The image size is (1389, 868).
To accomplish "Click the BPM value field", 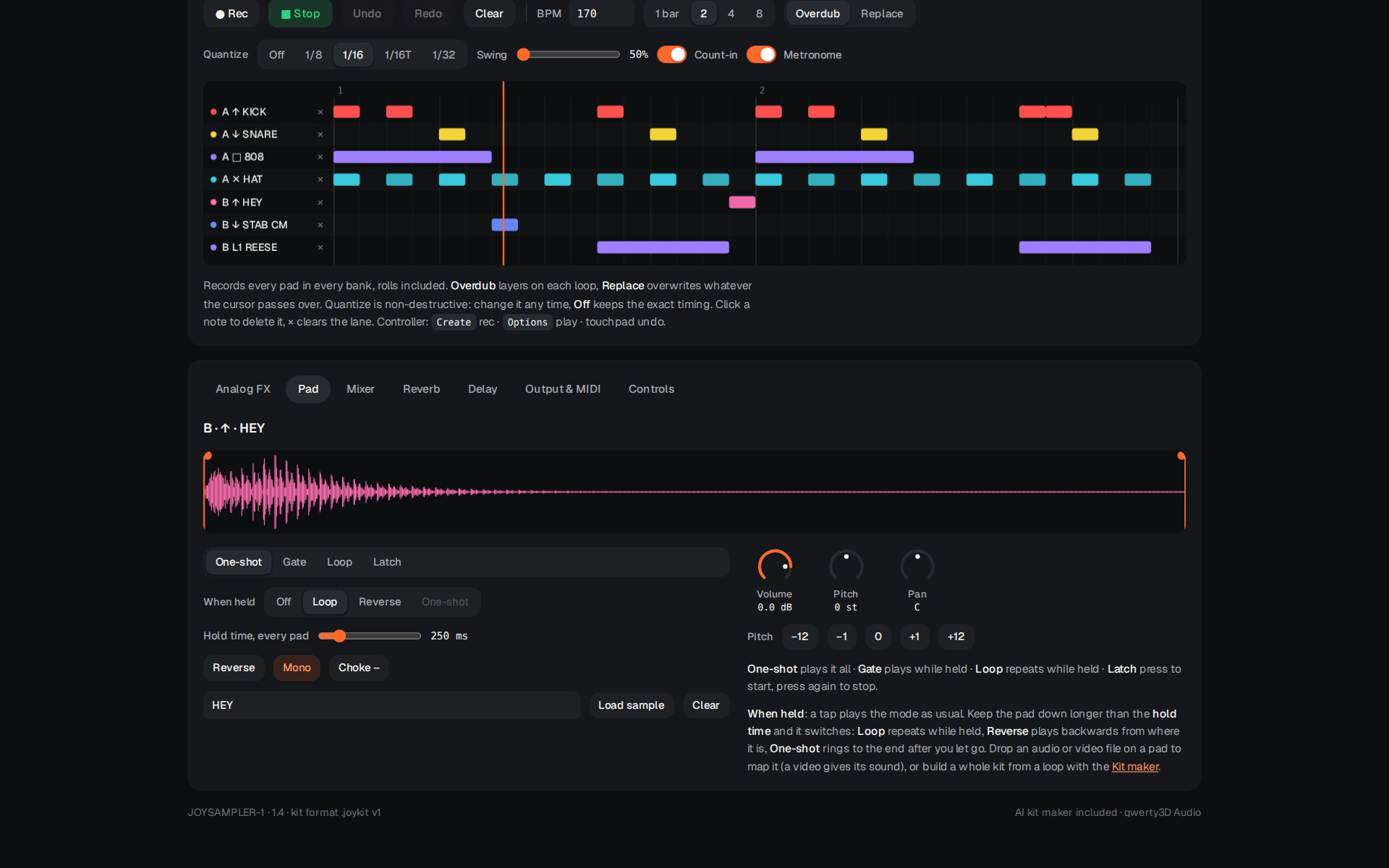I will point(600,14).
